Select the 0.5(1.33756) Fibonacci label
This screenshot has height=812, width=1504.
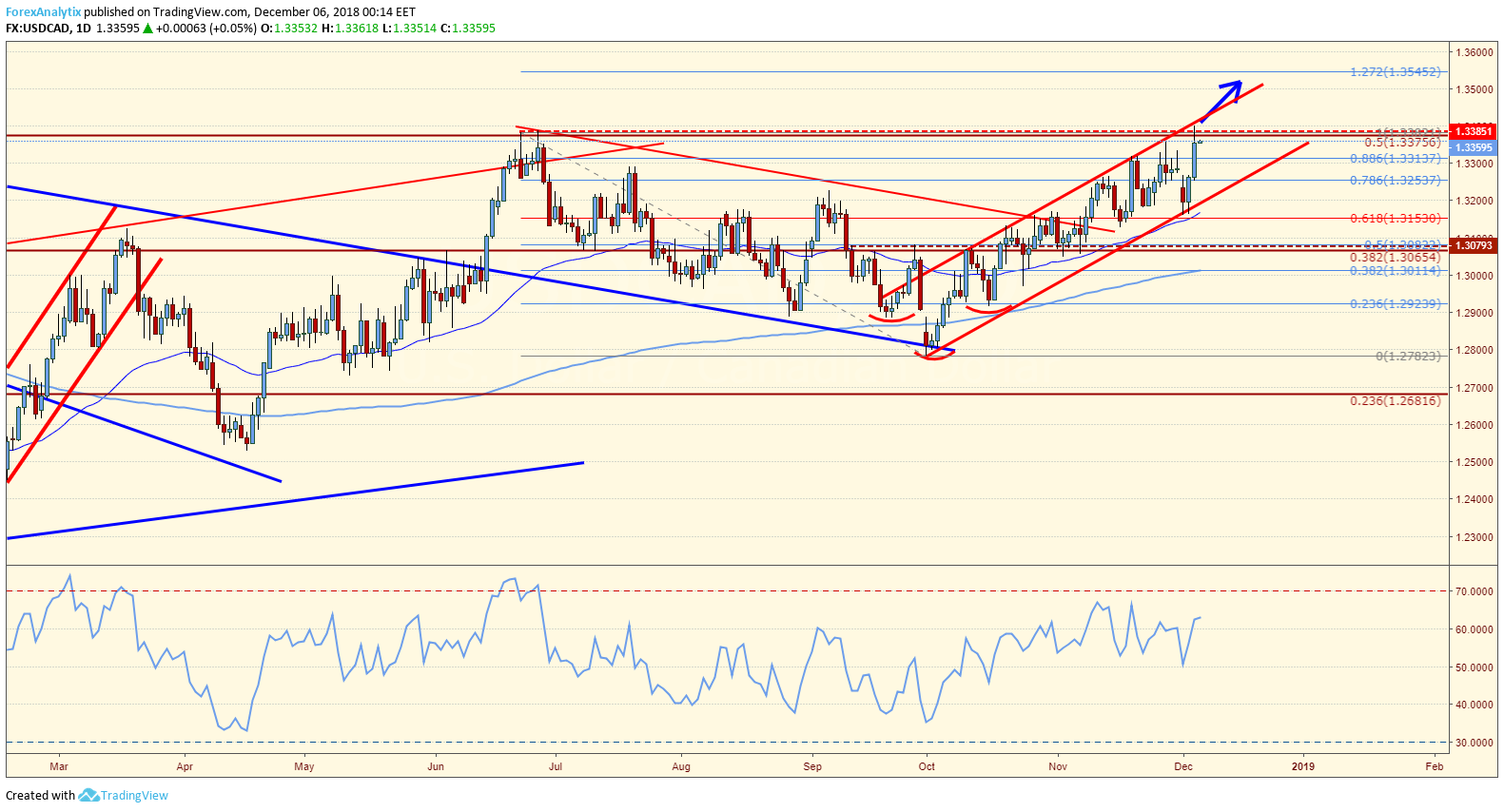[x=1402, y=143]
